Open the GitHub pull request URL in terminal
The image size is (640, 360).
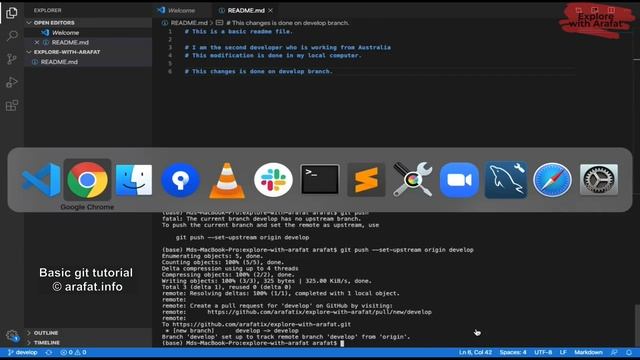pos(319,312)
